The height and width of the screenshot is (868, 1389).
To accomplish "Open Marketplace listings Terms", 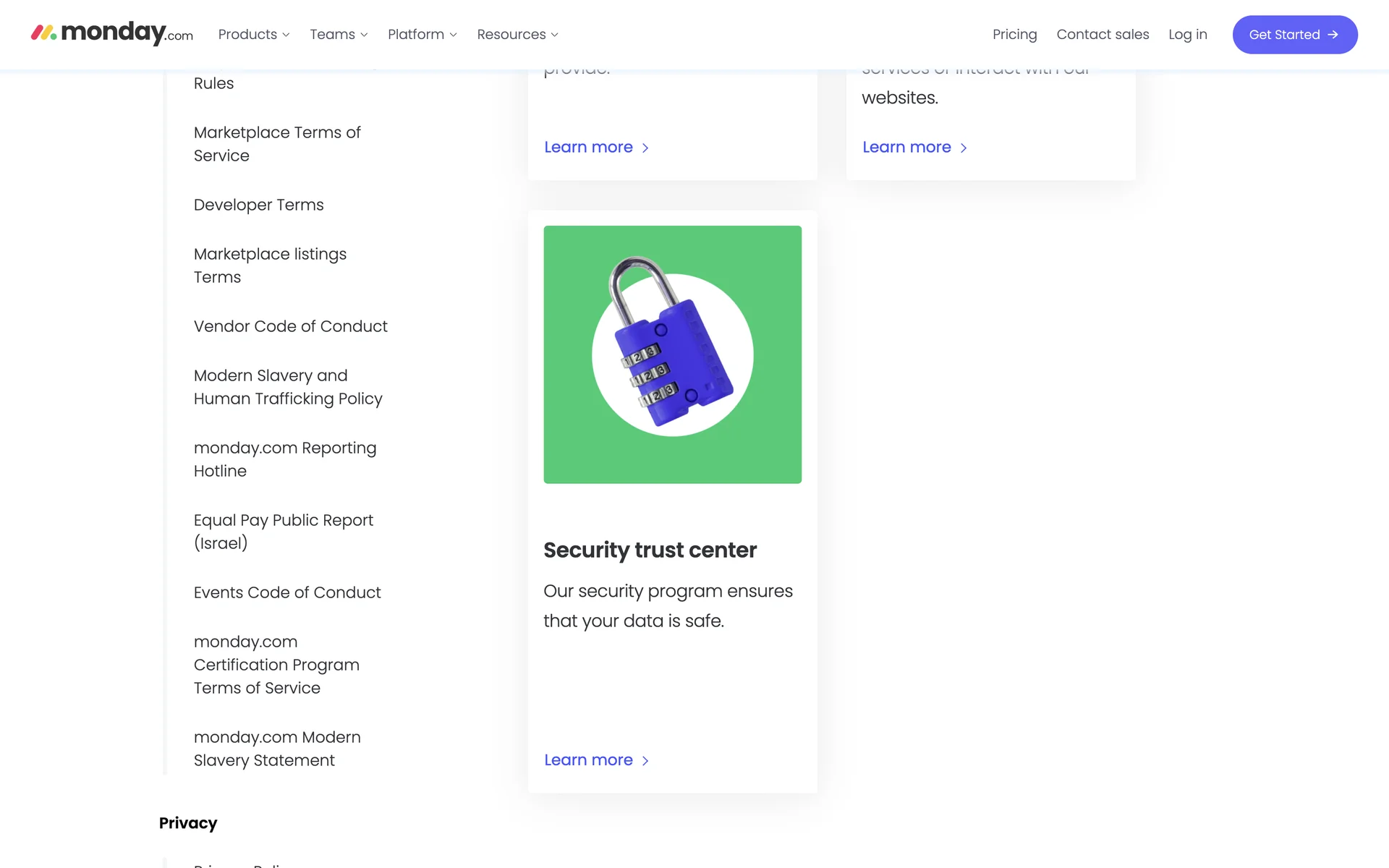I will pyautogui.click(x=270, y=265).
